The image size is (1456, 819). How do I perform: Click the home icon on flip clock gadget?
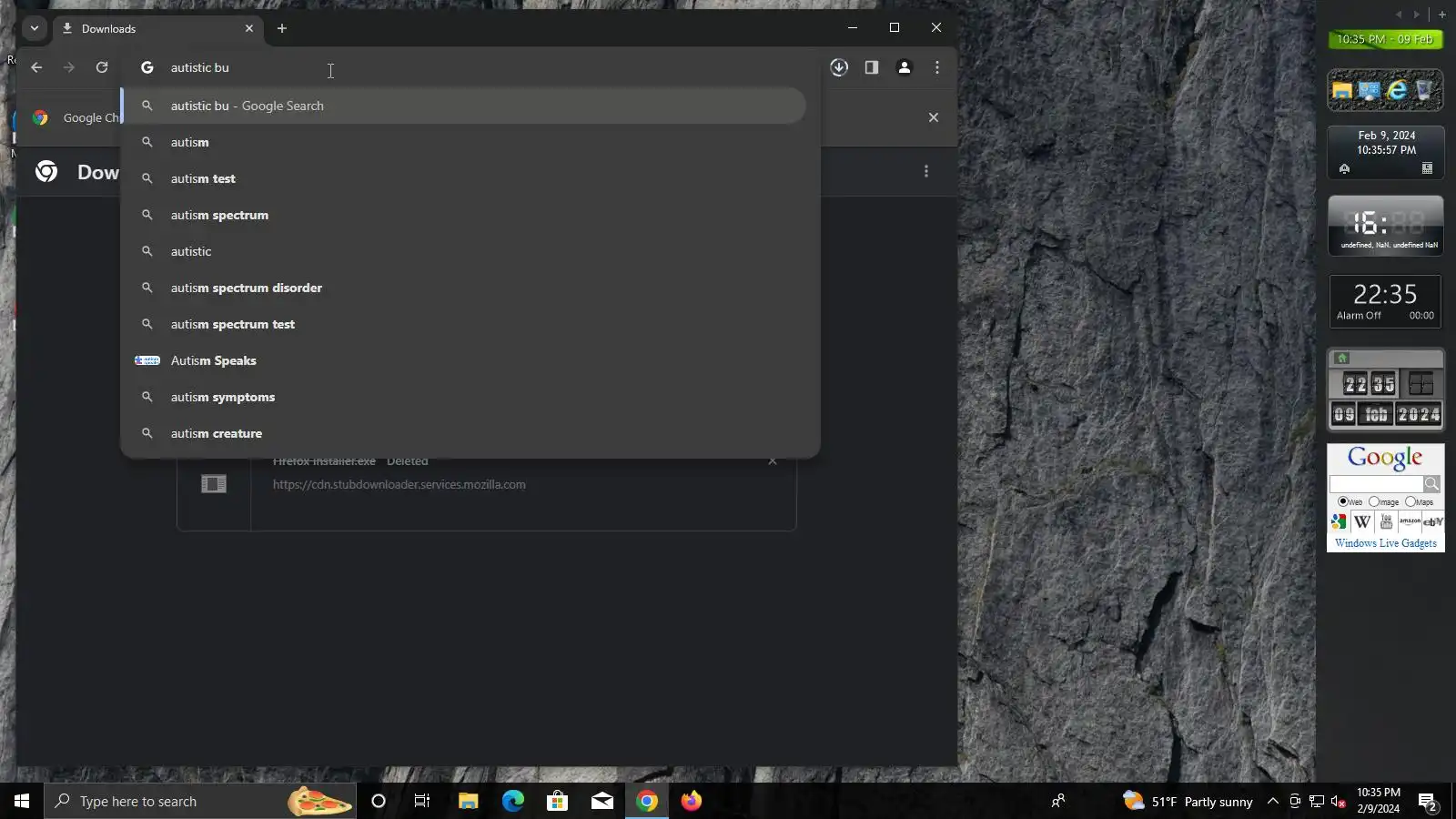(1341, 358)
